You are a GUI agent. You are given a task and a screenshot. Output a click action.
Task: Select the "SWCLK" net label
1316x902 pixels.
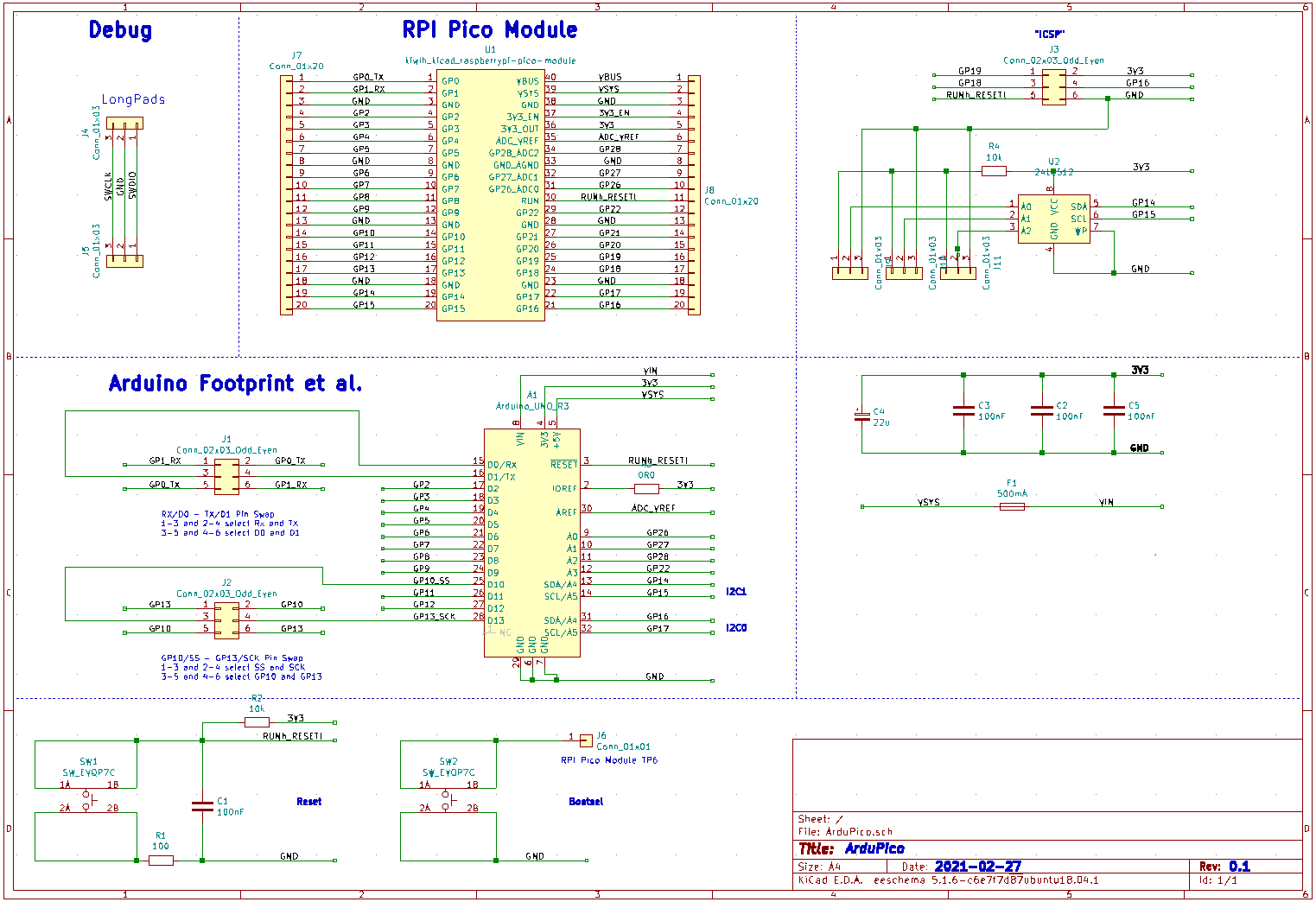109,186
